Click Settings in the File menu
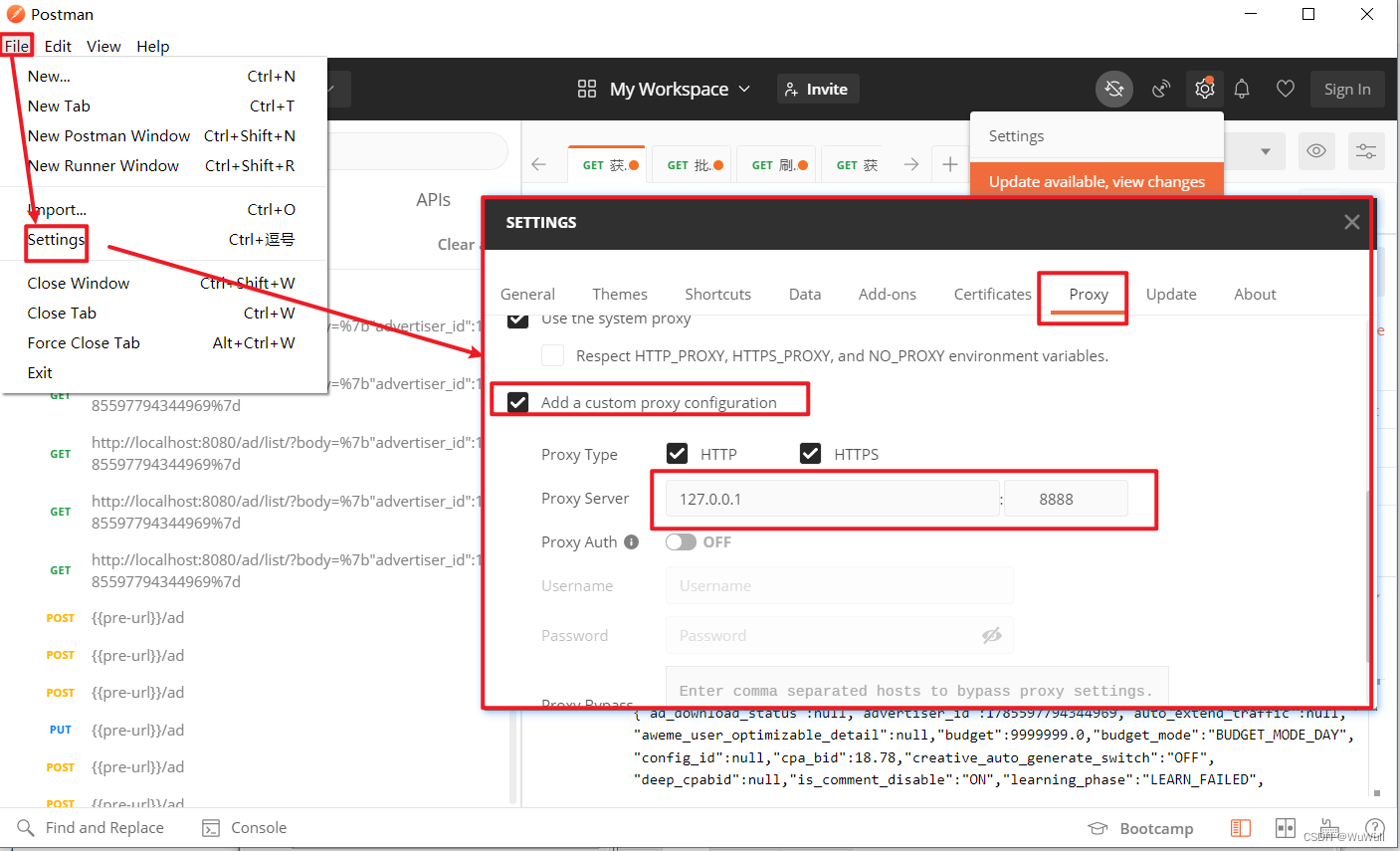Image resolution: width=1400 pixels, height=851 pixels. [162, 239]
